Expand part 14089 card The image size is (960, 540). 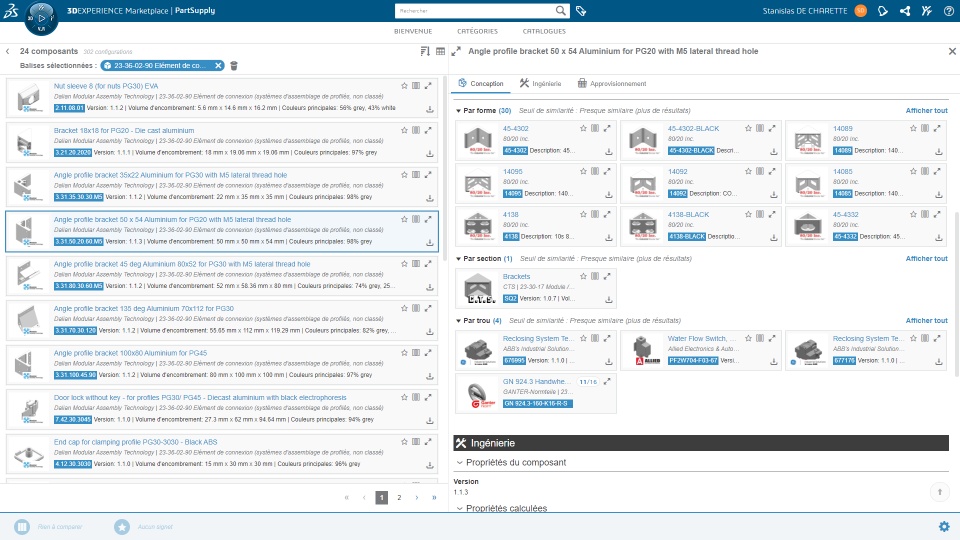point(937,129)
